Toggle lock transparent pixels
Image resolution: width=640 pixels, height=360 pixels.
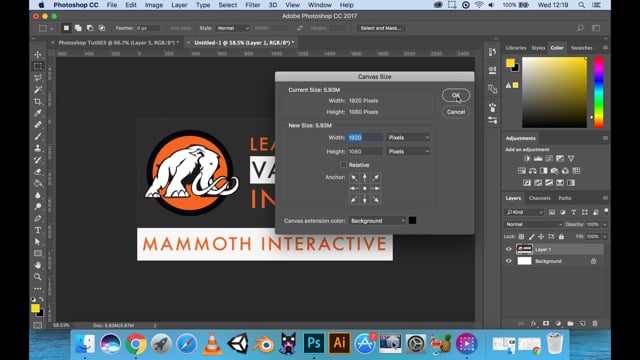click(521, 236)
